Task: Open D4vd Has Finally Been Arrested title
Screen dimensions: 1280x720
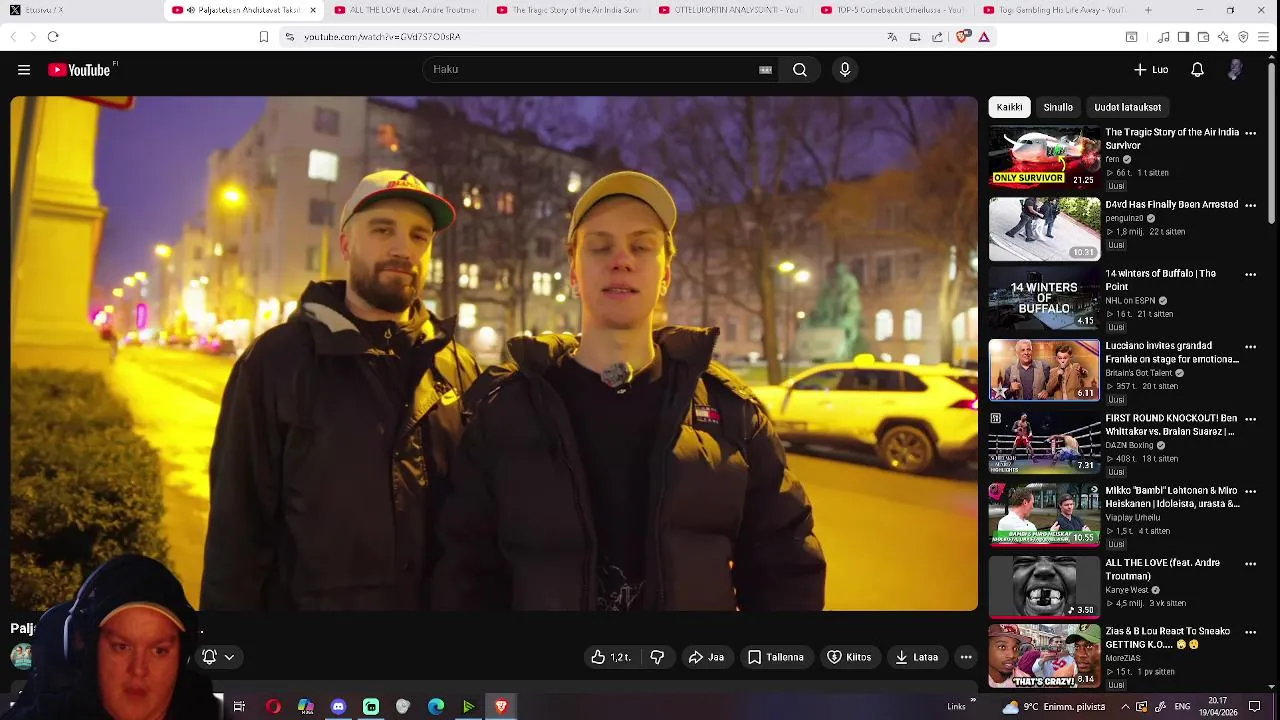Action: click(x=1172, y=204)
